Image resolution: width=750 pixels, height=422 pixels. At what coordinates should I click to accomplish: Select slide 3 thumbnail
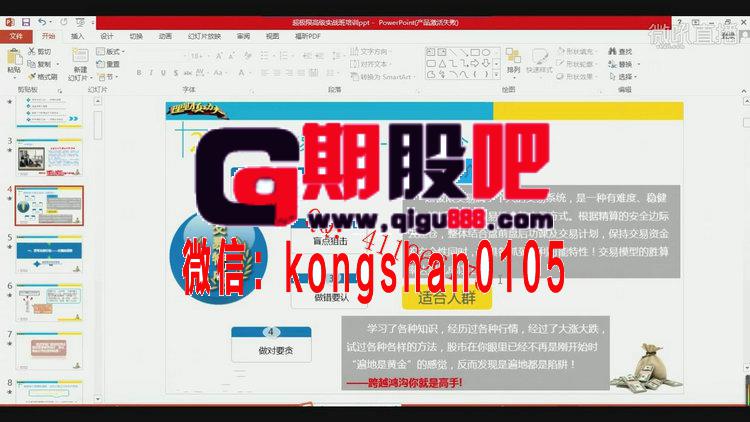[x=49, y=158]
